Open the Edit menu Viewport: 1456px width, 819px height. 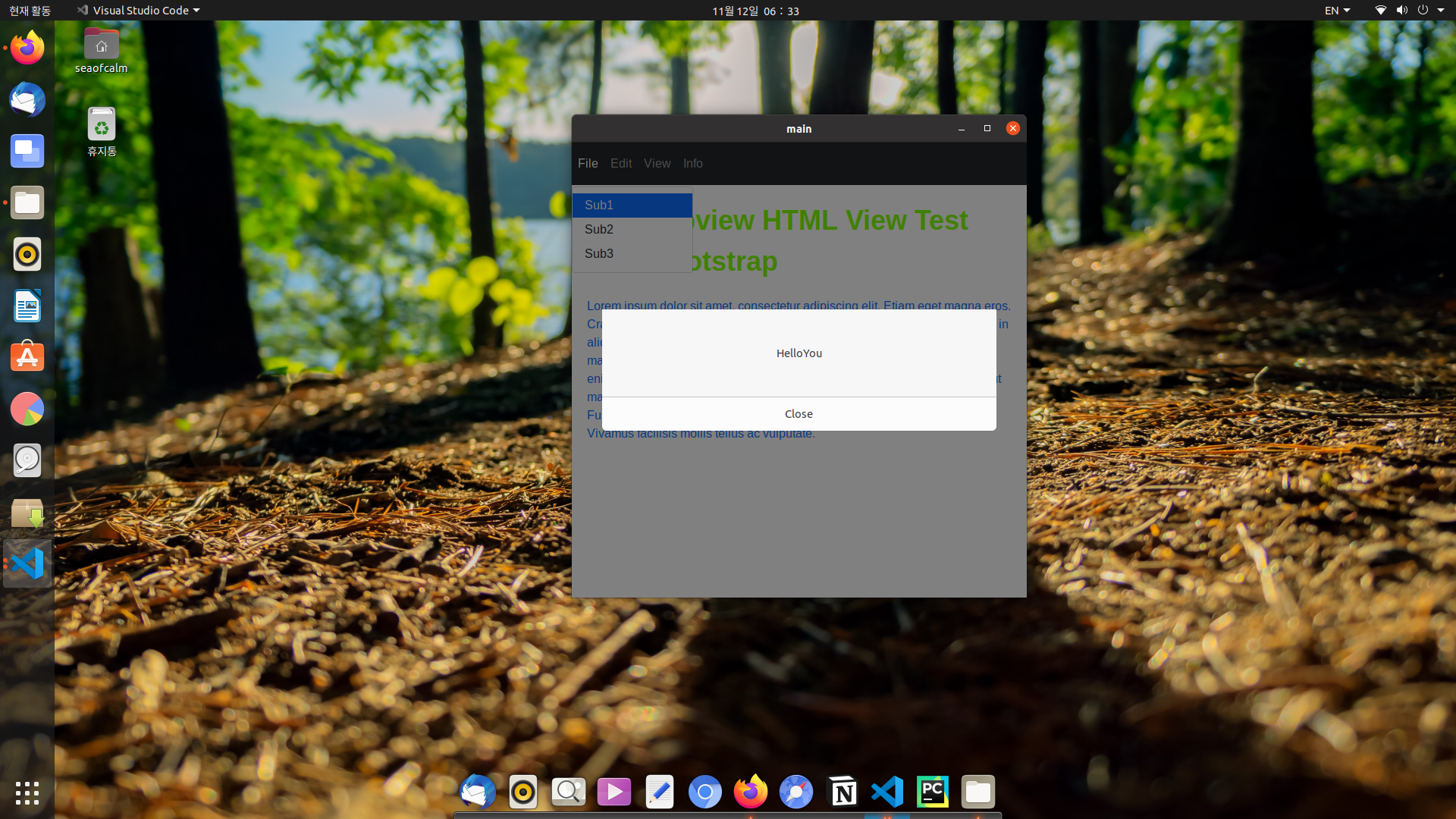(620, 163)
